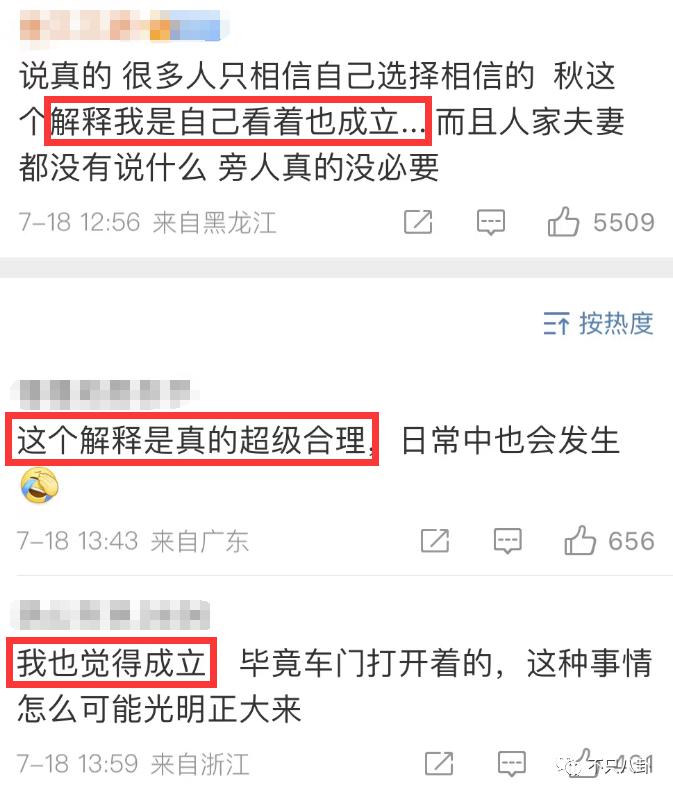This screenshot has height=795, width=673.
Task: Click the sort arrow icon beside 按热度
Action: pos(556,323)
